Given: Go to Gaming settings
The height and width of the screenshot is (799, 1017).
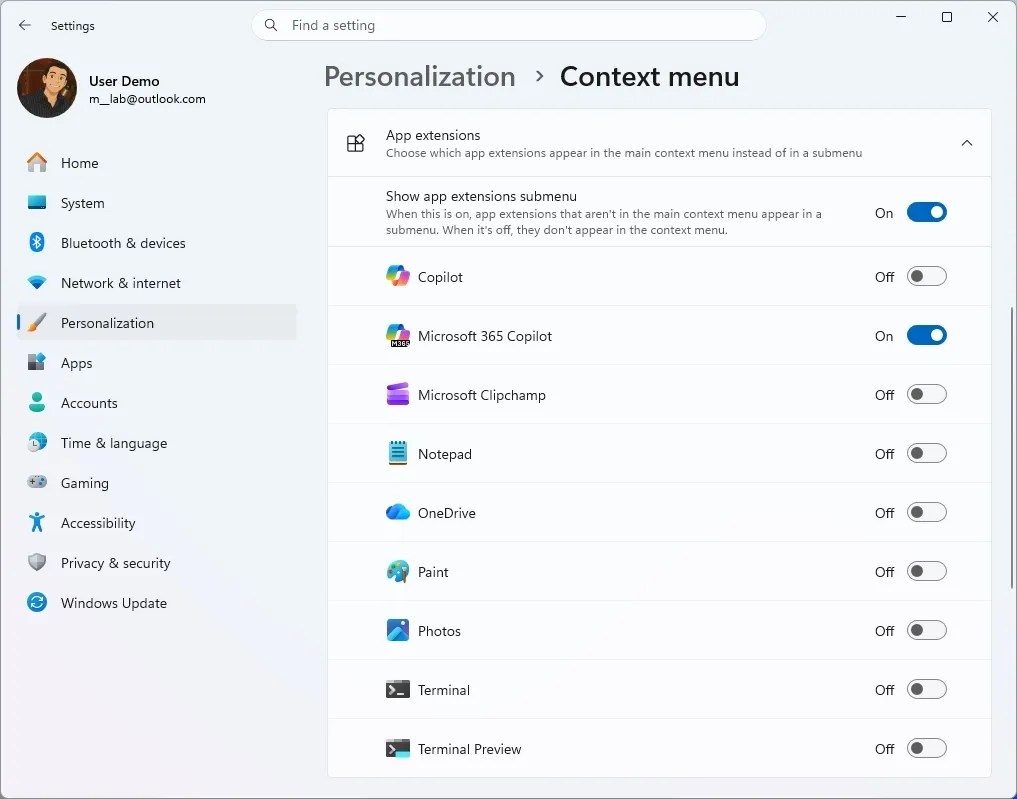Looking at the screenshot, I should point(156,483).
